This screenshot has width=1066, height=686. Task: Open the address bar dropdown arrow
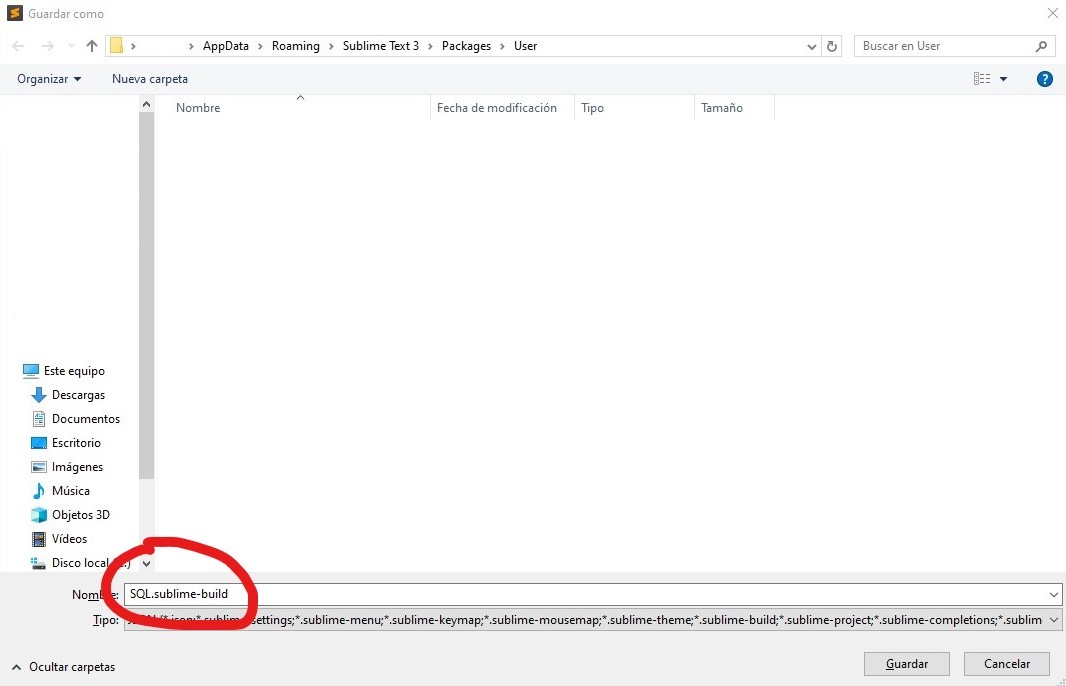[x=811, y=45]
